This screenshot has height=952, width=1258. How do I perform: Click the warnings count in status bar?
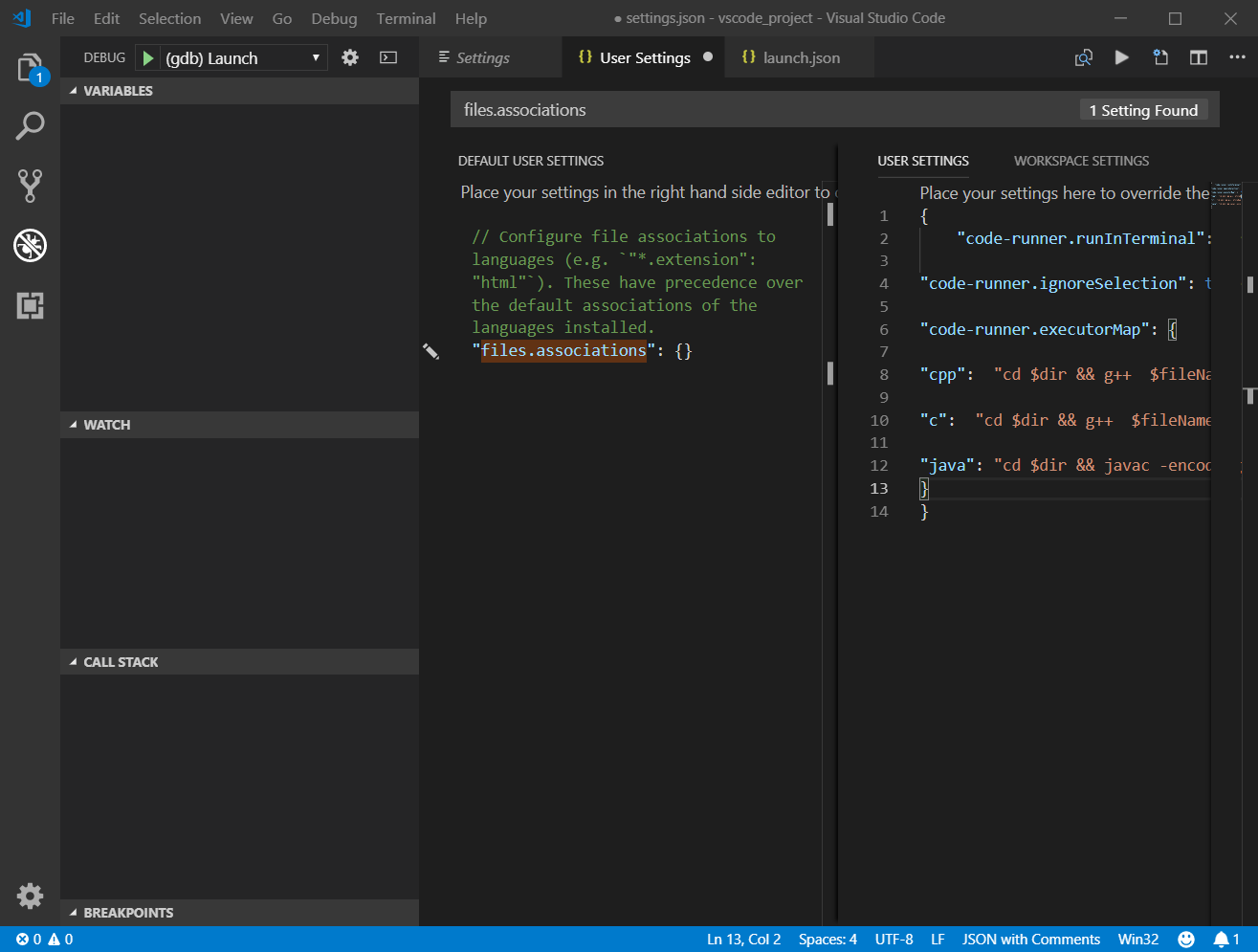[x=60, y=940]
